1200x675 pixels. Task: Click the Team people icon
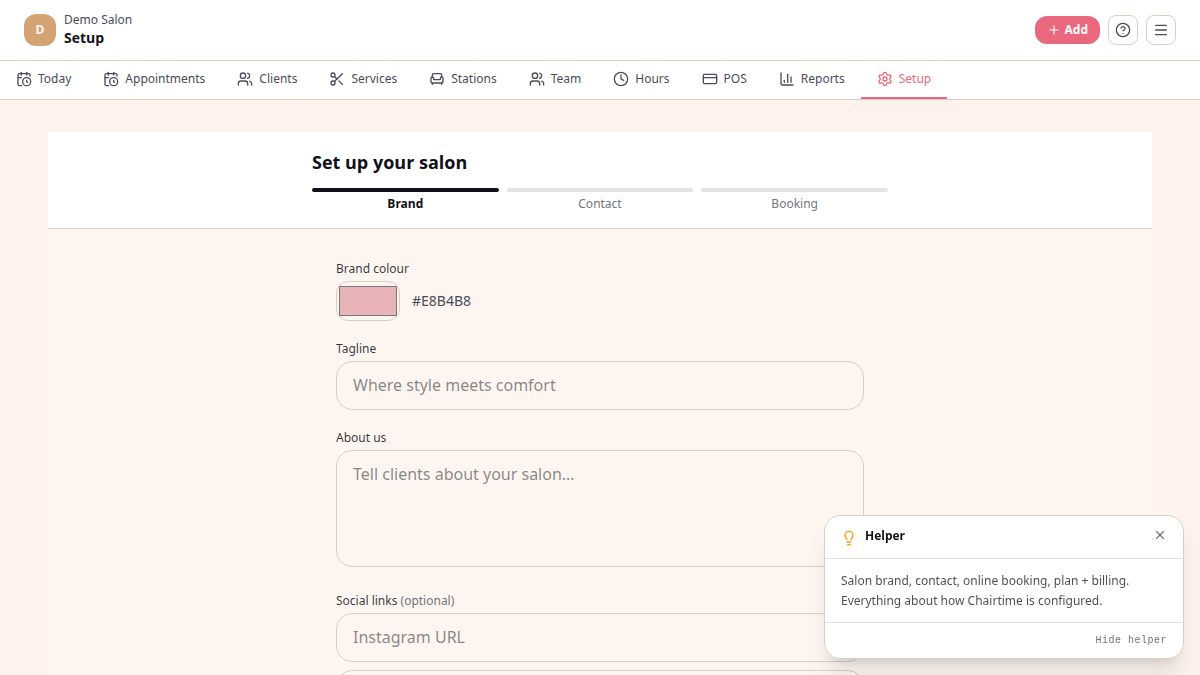point(537,79)
